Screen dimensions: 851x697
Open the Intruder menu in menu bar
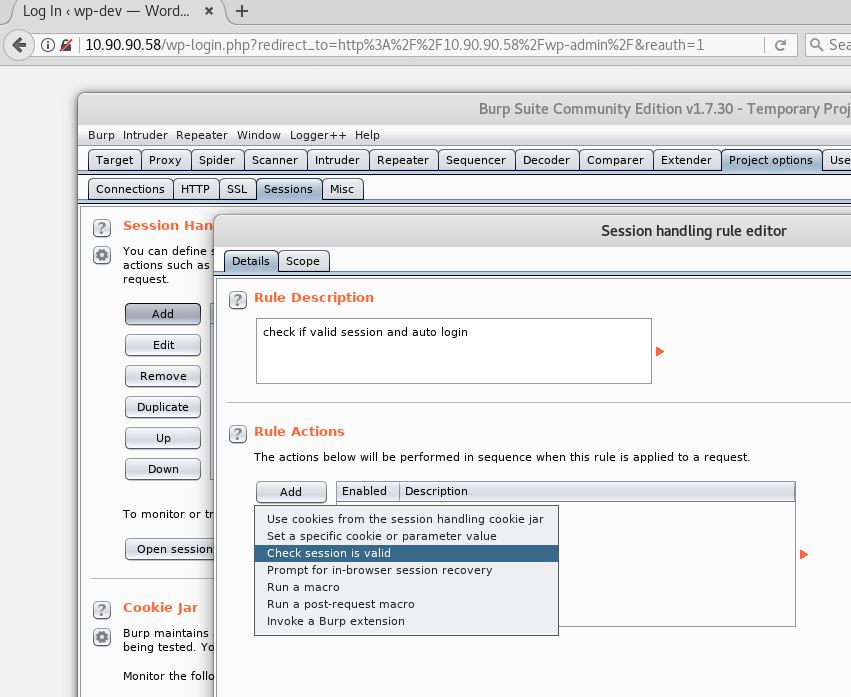coord(145,135)
